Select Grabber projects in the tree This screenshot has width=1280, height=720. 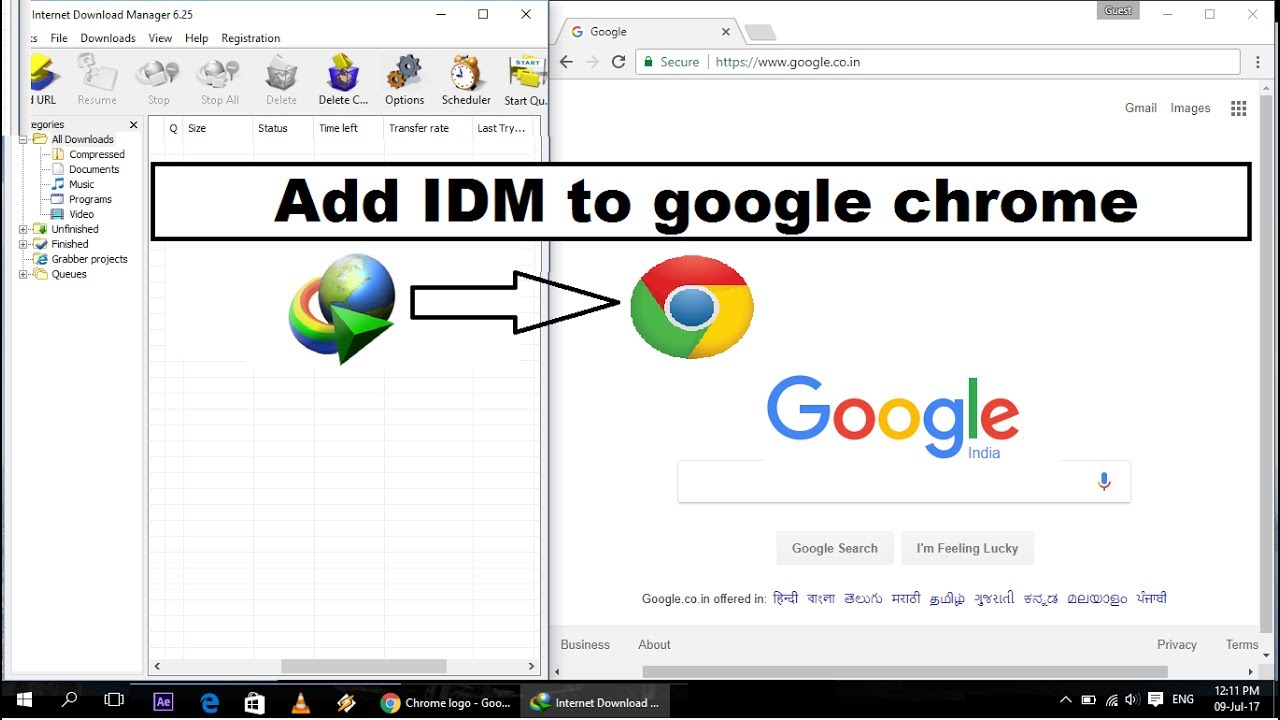[89, 259]
